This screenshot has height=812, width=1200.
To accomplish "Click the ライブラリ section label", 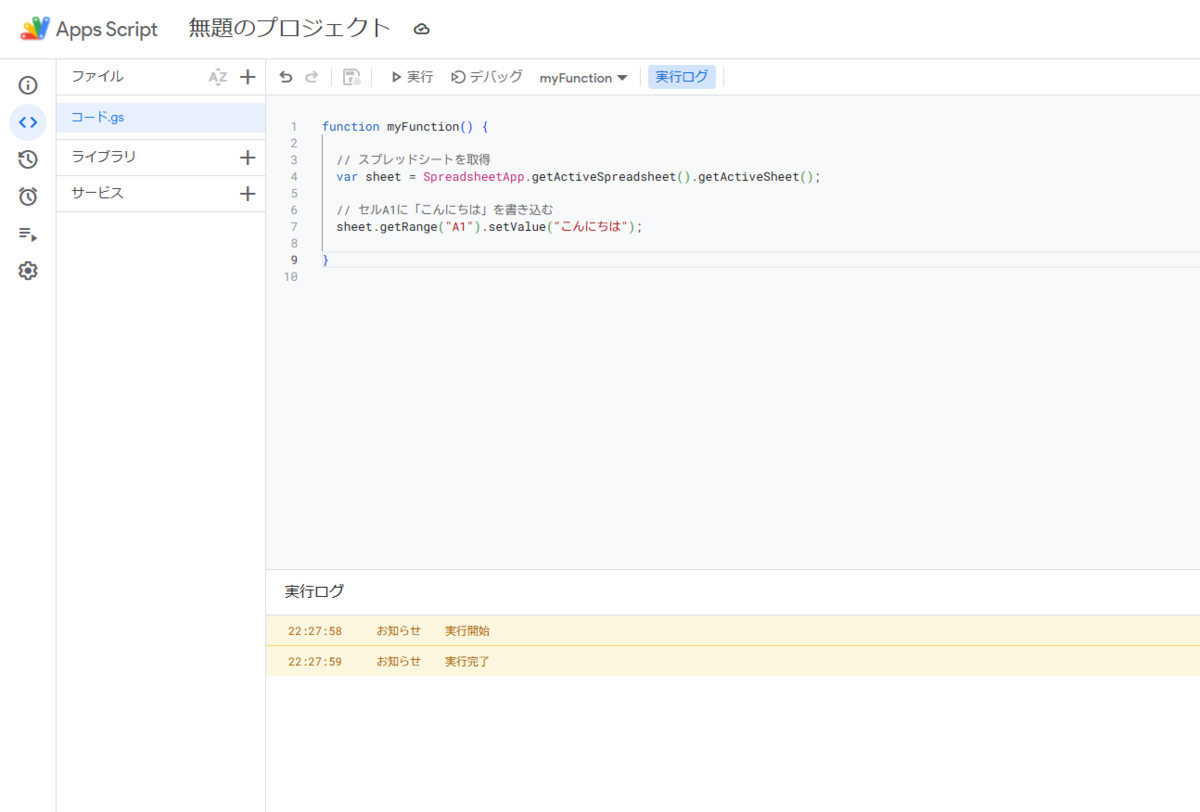I will click(104, 157).
